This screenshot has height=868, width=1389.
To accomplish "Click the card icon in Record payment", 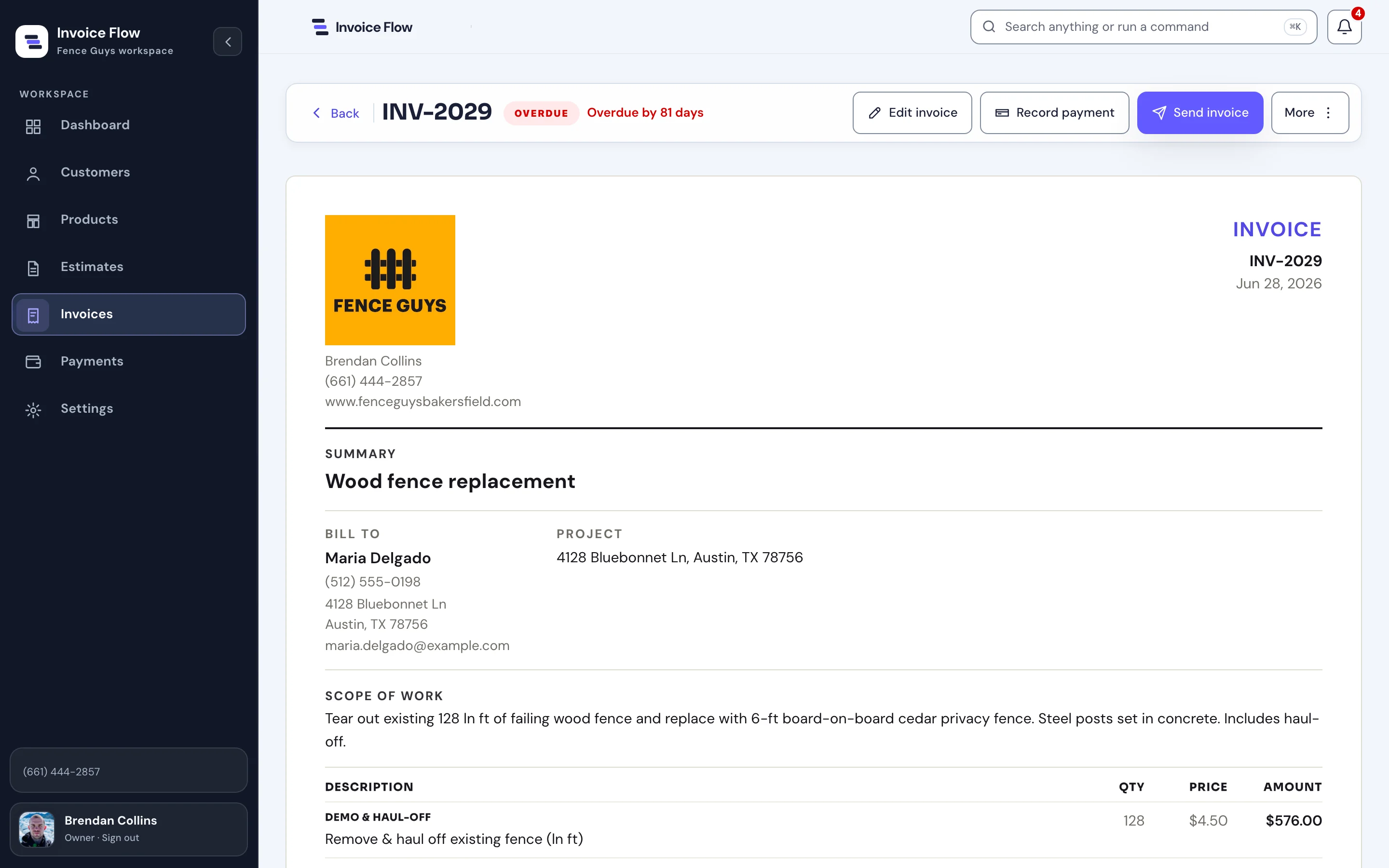I will [x=1002, y=113].
